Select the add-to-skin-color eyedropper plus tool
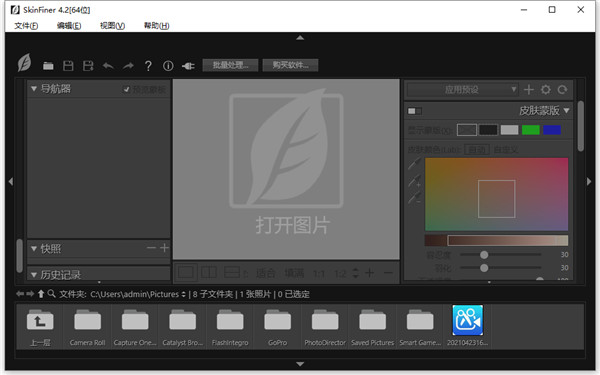 414,181
